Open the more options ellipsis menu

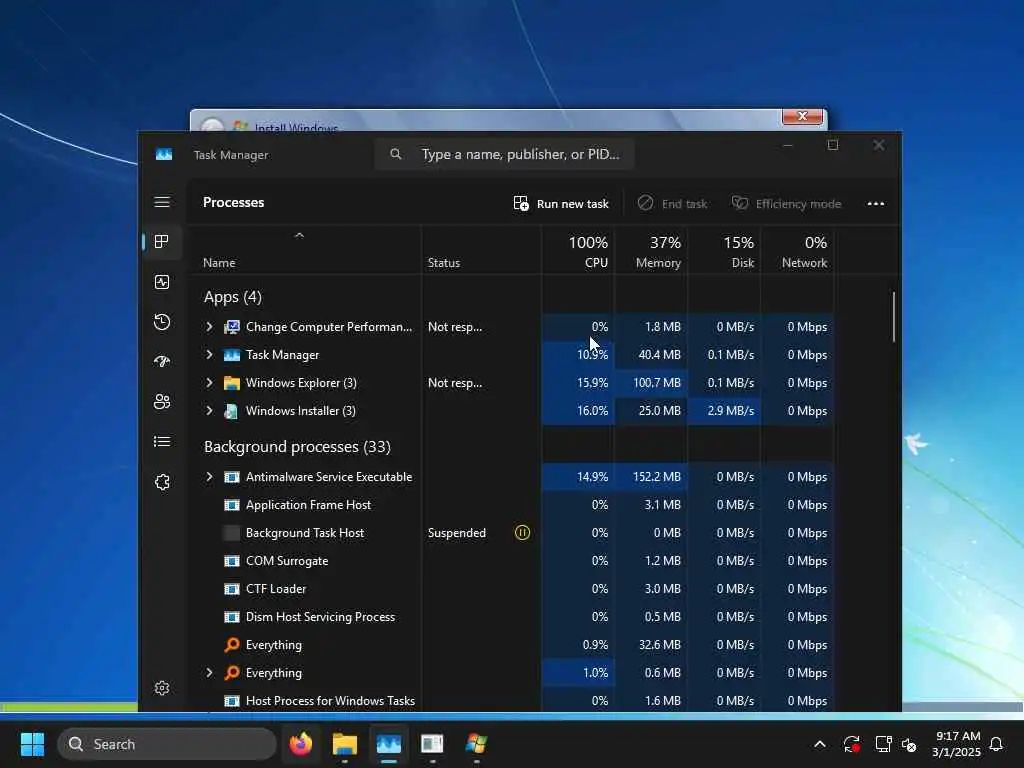click(876, 204)
